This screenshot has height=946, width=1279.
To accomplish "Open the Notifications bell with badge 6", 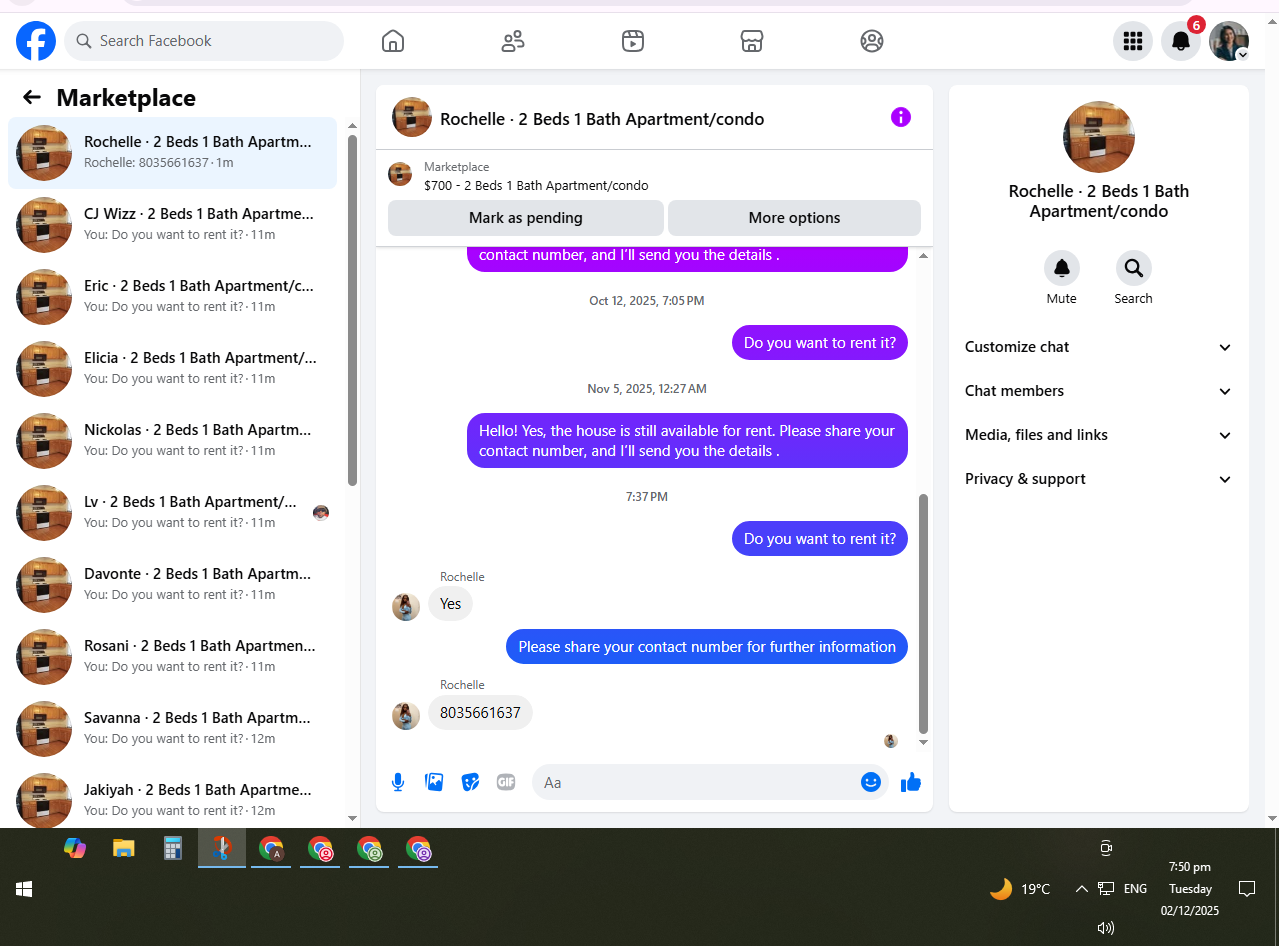I will [x=1181, y=41].
